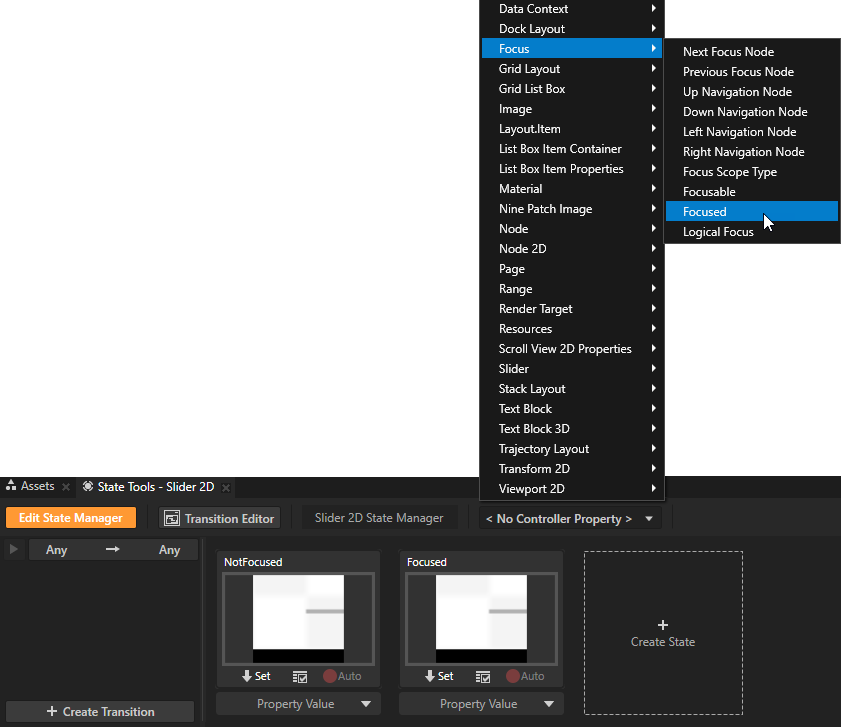
Task: Open the Transition Editor
Action: tap(219, 518)
